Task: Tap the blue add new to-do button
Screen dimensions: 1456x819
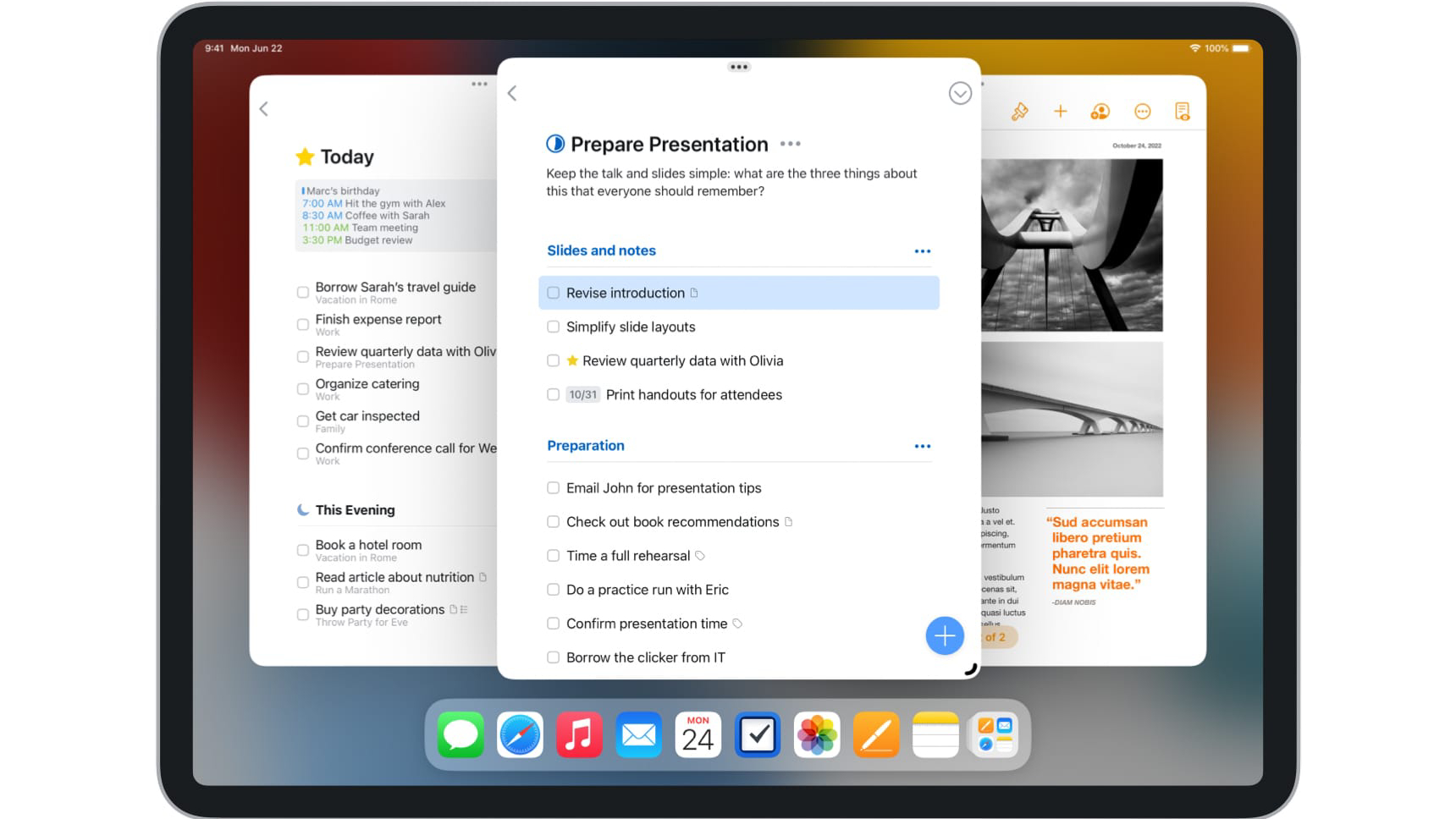Action: pyautogui.click(x=944, y=635)
